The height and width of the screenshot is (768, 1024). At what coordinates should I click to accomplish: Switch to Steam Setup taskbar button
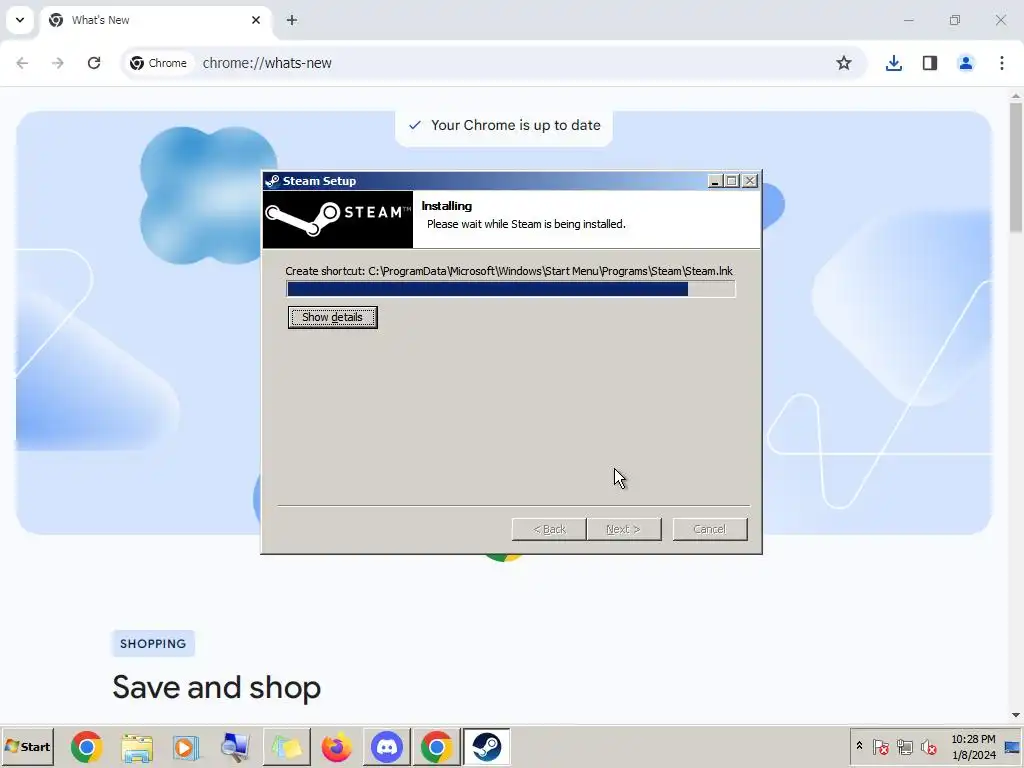487,746
